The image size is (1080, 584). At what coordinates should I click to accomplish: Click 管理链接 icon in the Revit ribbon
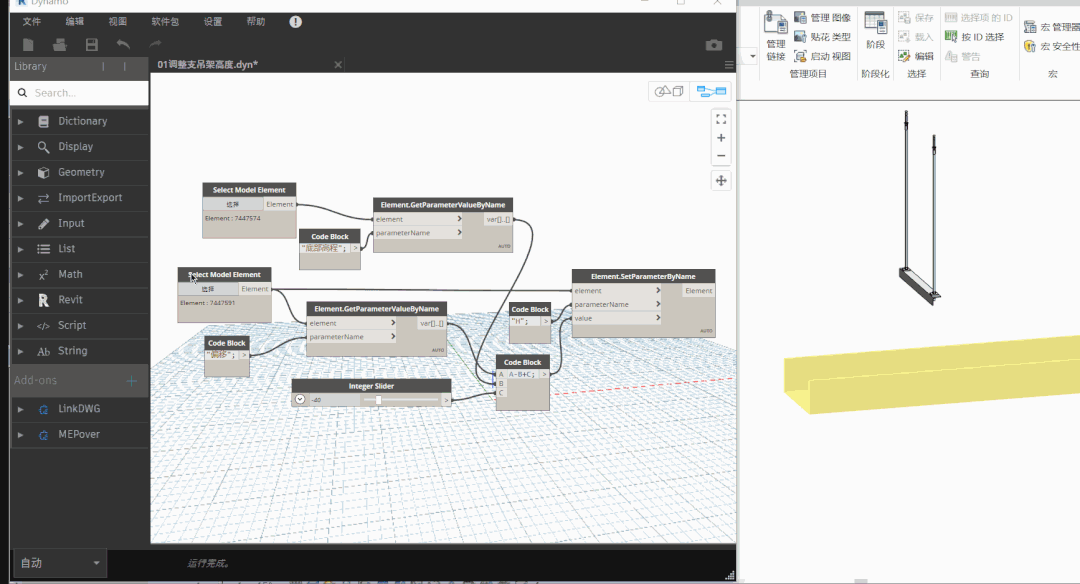[776, 36]
